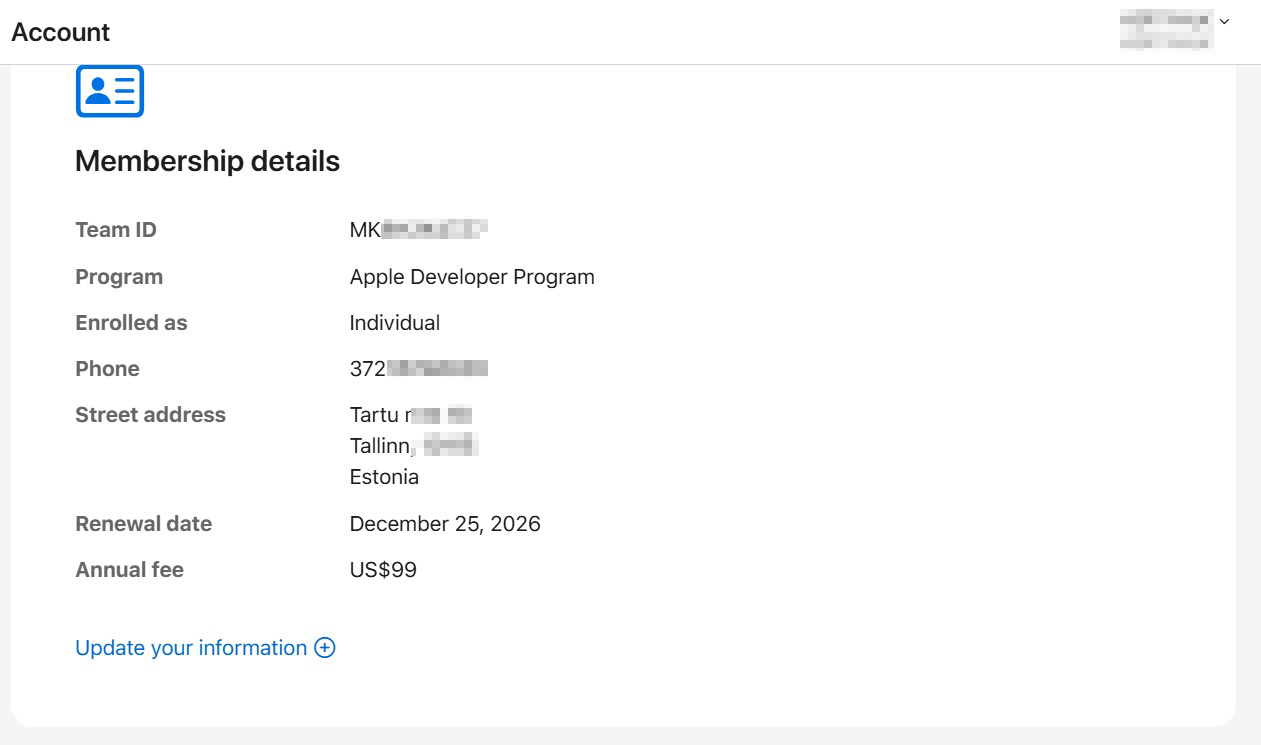Click the membership ID card icon
The image size is (1261, 745).
[110, 91]
